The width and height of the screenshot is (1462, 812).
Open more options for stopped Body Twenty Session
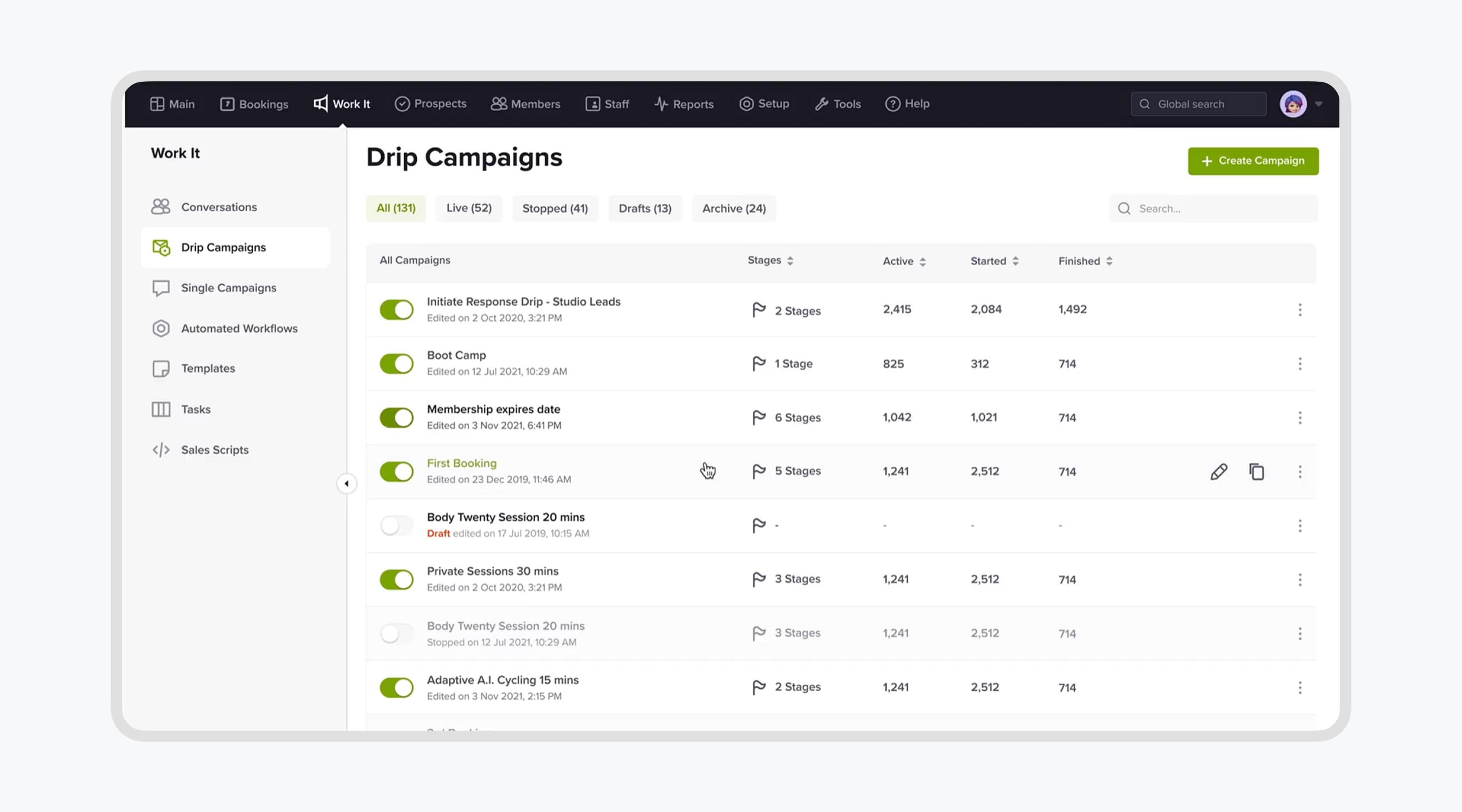(x=1300, y=633)
